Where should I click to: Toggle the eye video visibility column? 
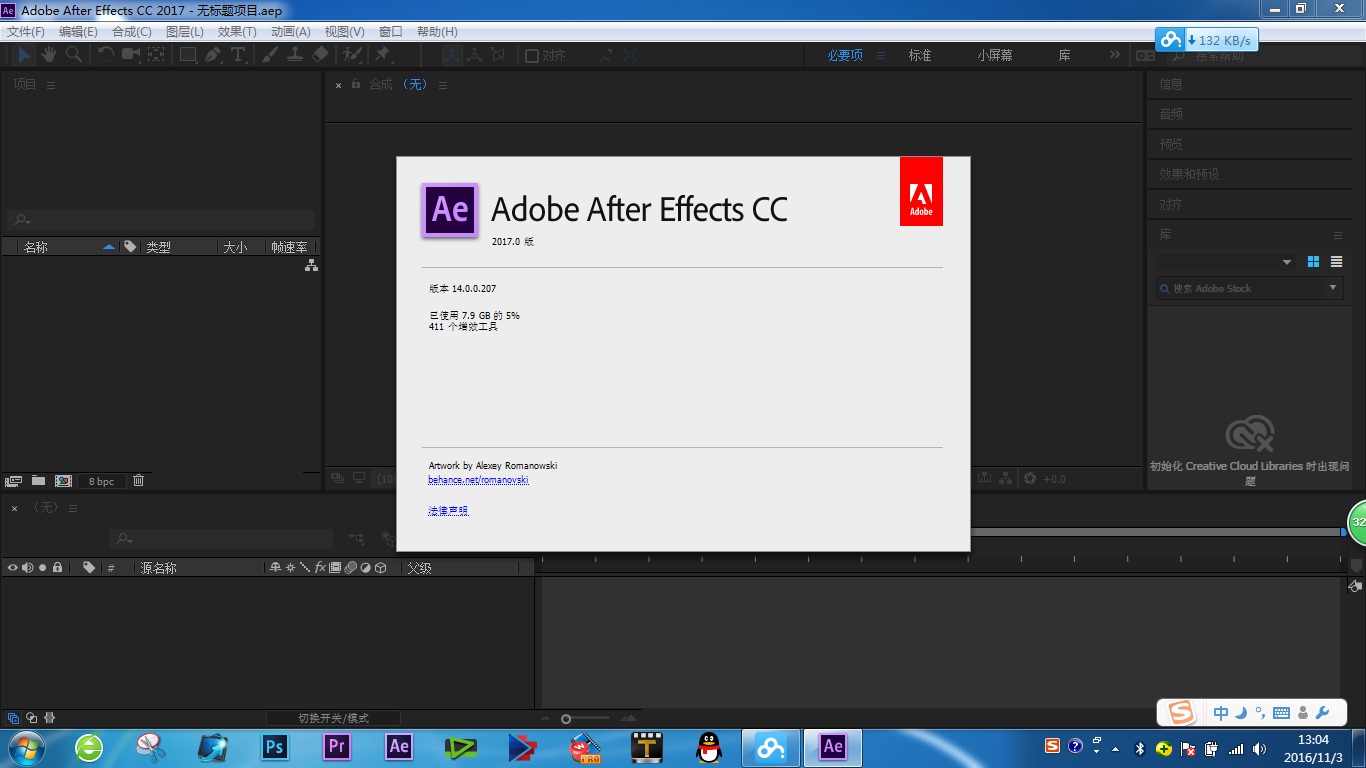pyautogui.click(x=13, y=567)
